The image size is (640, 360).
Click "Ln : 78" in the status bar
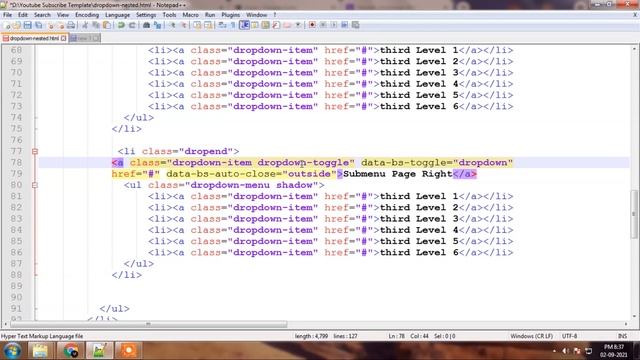click(x=396, y=336)
